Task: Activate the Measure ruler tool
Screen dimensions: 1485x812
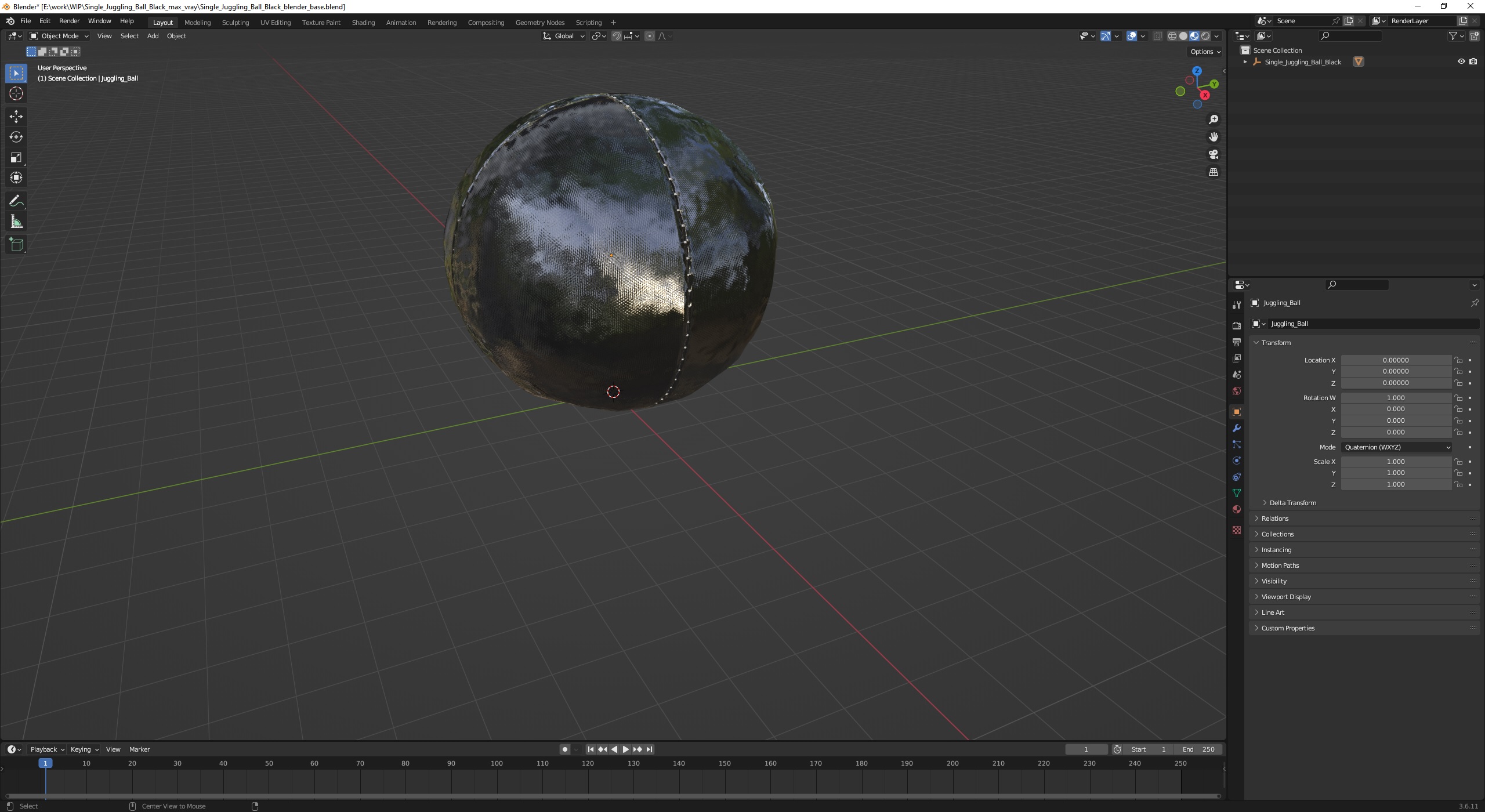Action: pyautogui.click(x=16, y=222)
